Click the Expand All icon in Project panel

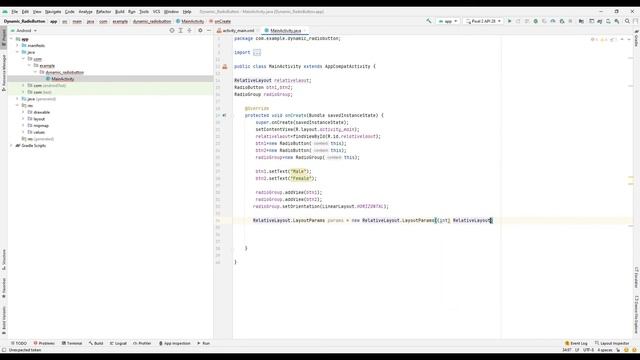tap(180, 30)
